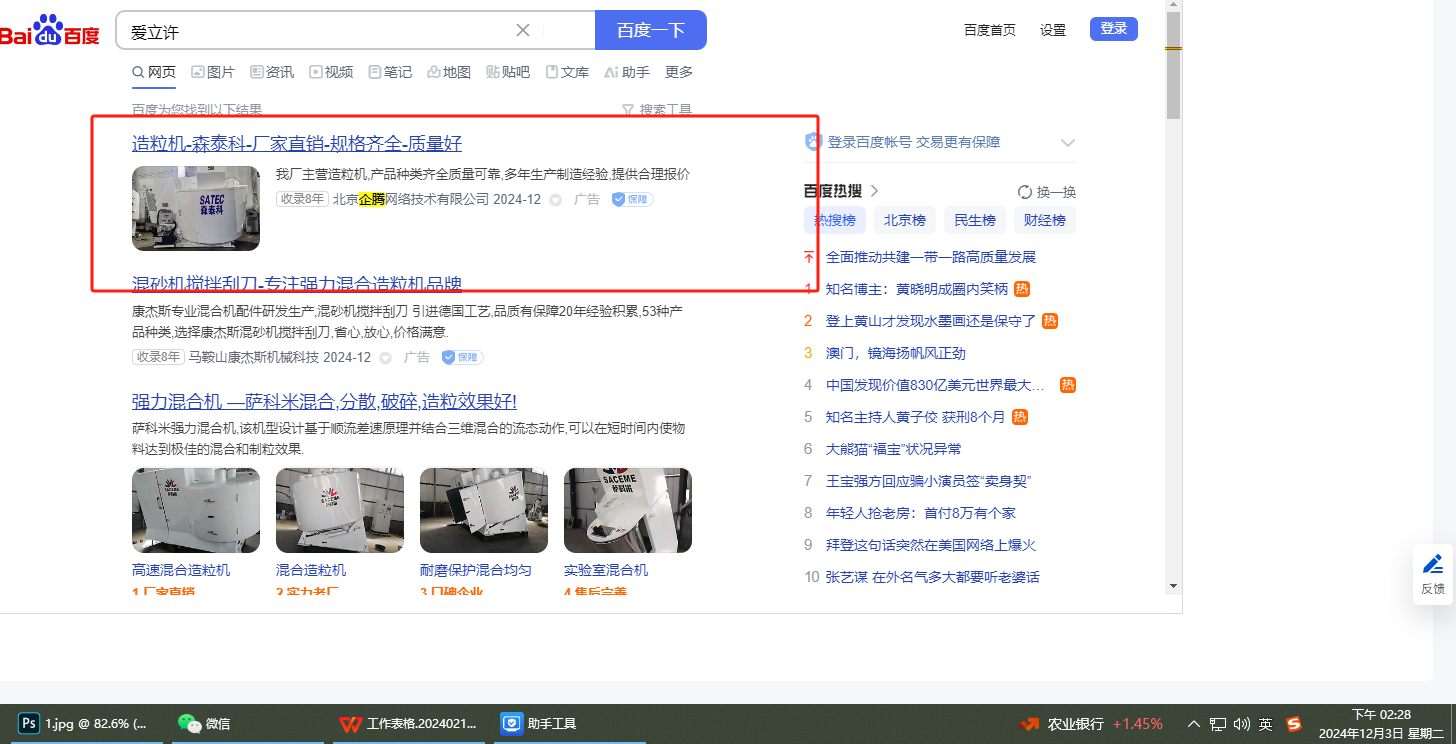Switch to the 资讯 tab
Screen dimensions: 1456x744
pyautogui.click(x=272, y=72)
